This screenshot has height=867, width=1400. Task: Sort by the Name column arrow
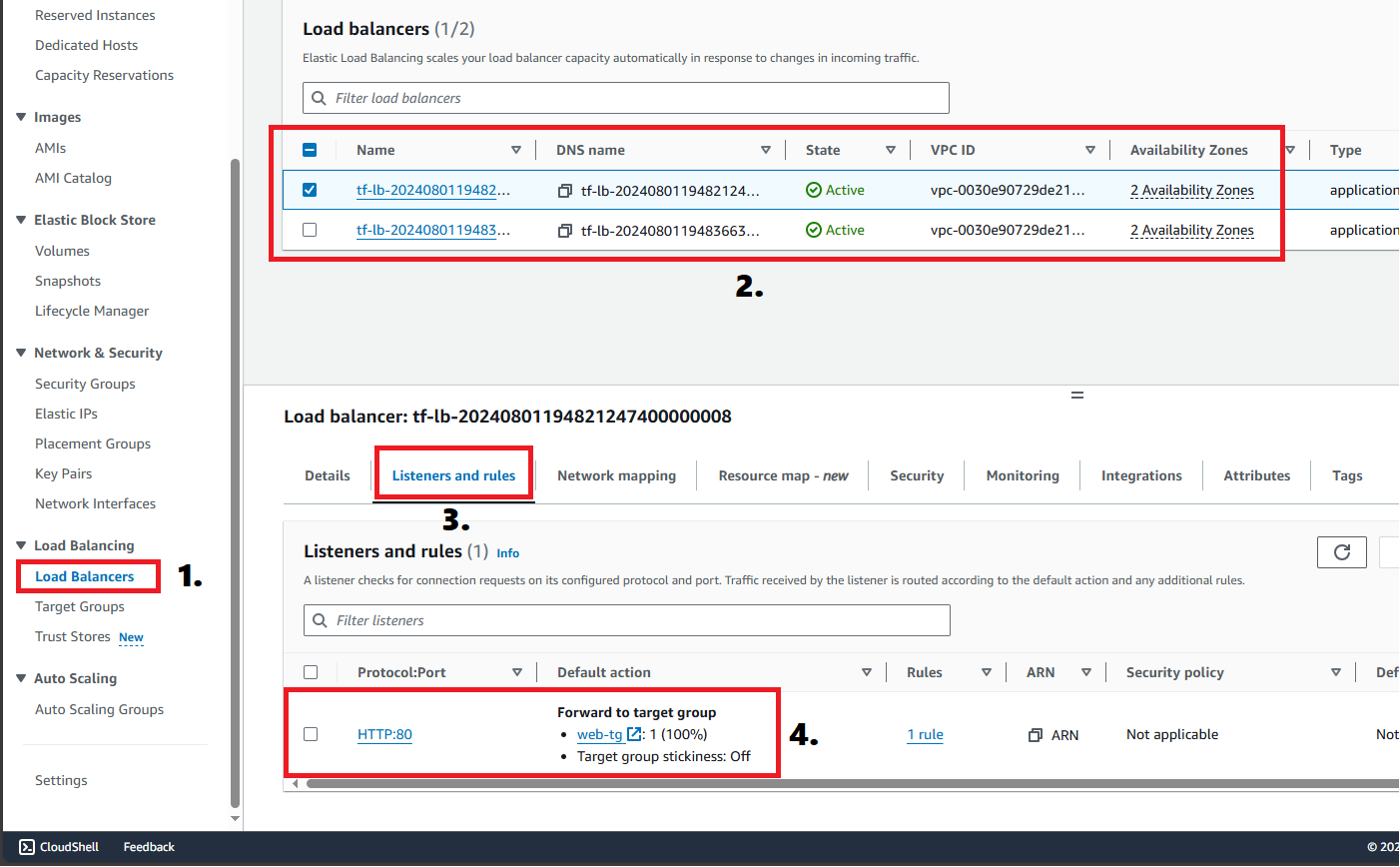point(516,150)
